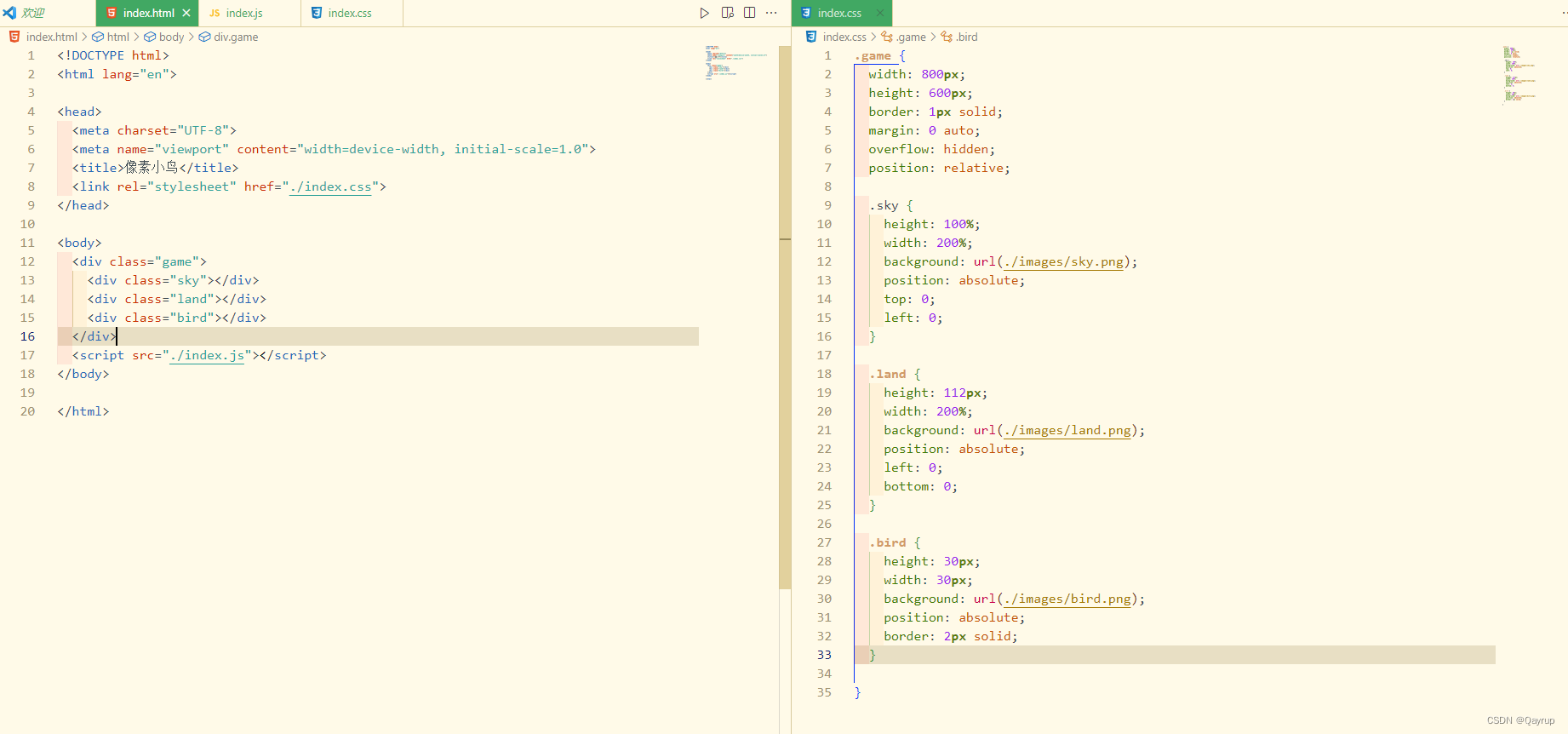
Task: Open the preview to the side icon
Action: click(727, 13)
